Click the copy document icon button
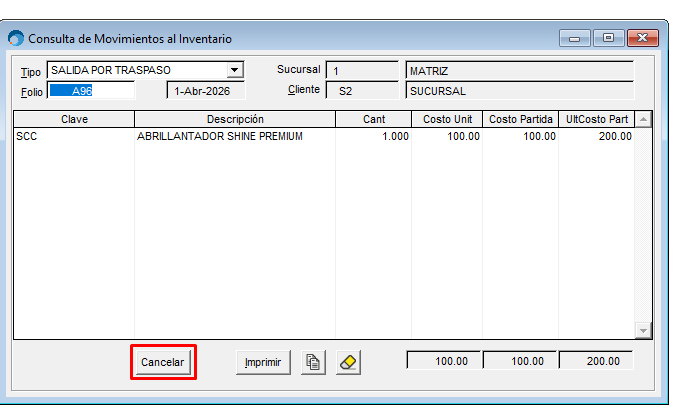Viewport: 675px width, 412px height. pyautogui.click(x=313, y=362)
